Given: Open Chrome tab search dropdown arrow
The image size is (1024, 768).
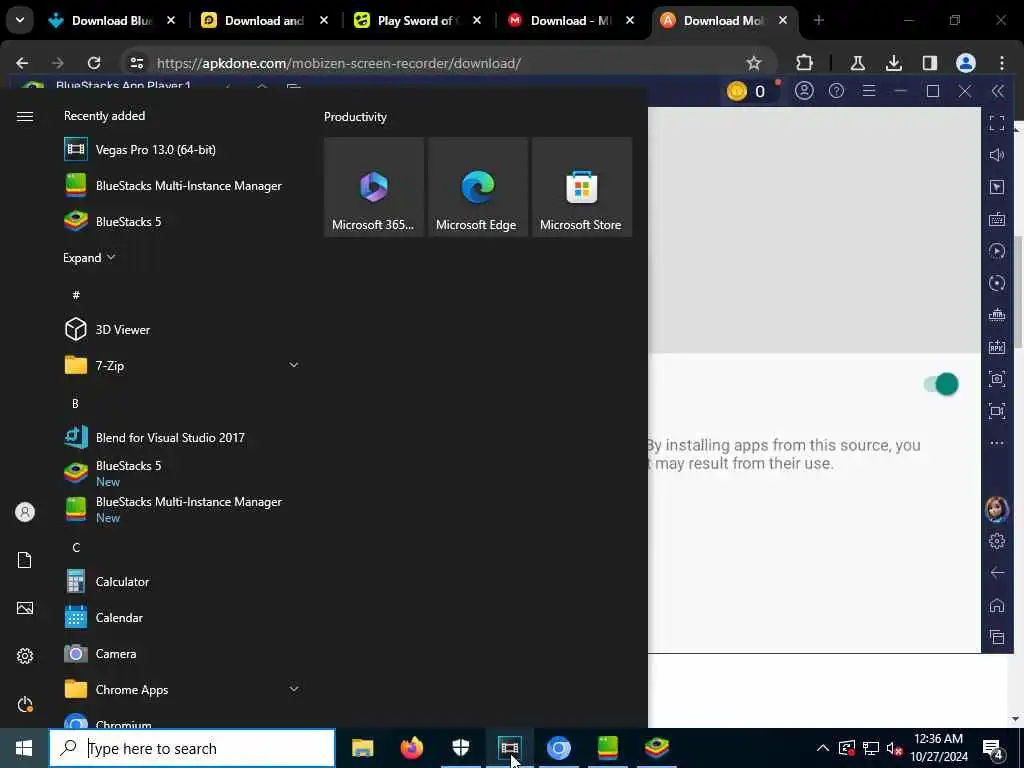Looking at the screenshot, I should (x=20, y=20).
